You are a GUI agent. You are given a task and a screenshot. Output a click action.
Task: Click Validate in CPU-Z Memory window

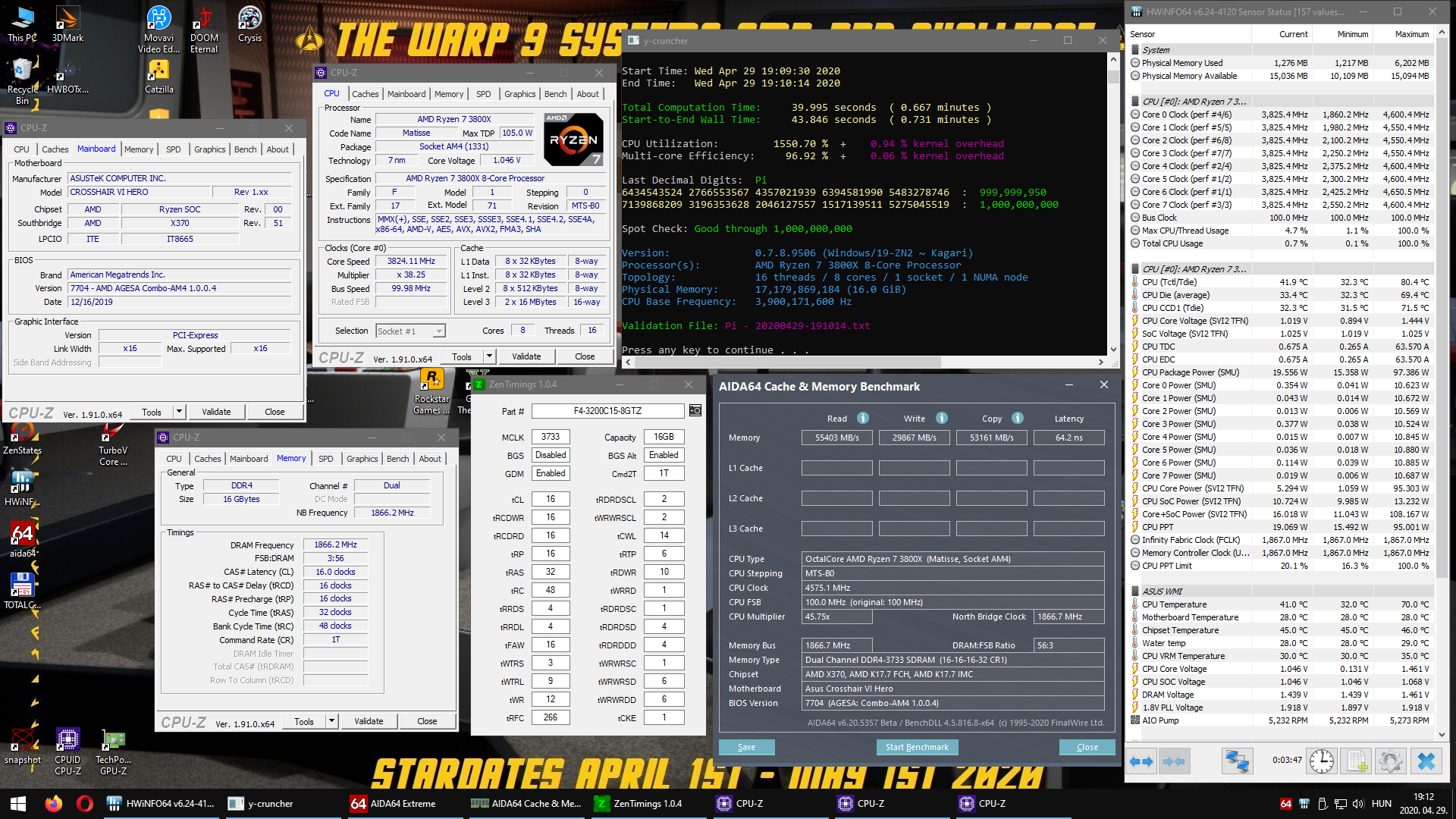[369, 721]
